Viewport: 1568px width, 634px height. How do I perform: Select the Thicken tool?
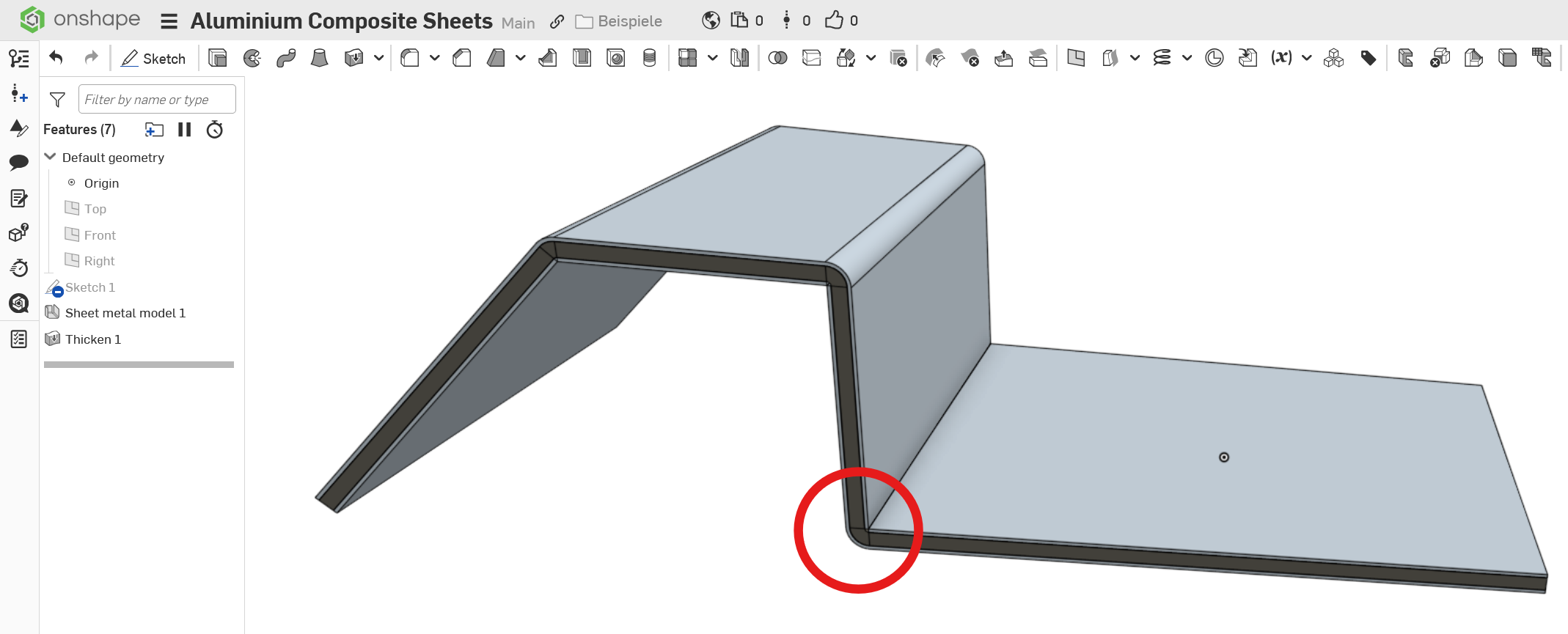(x=354, y=58)
